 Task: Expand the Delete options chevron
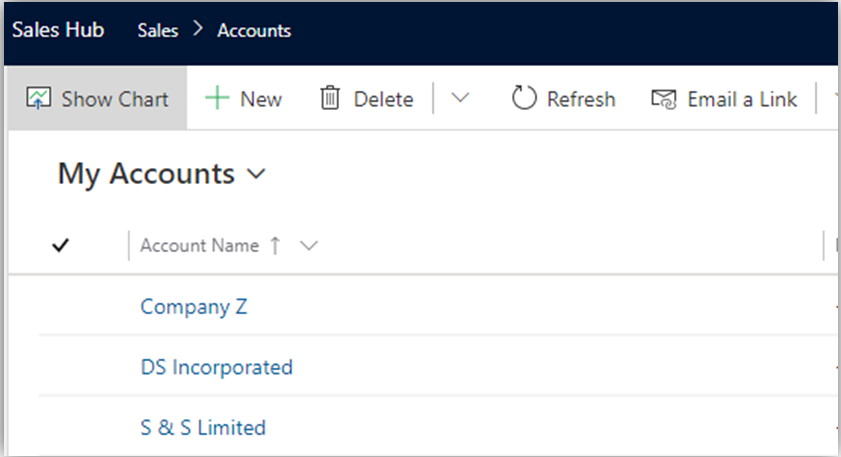coord(460,98)
